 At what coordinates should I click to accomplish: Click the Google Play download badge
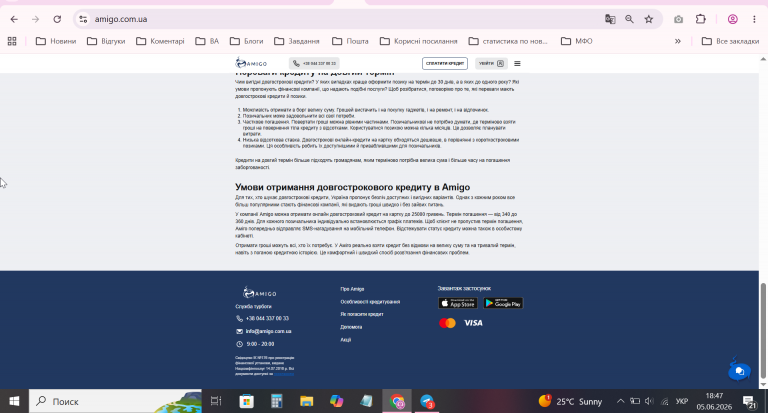coord(503,303)
